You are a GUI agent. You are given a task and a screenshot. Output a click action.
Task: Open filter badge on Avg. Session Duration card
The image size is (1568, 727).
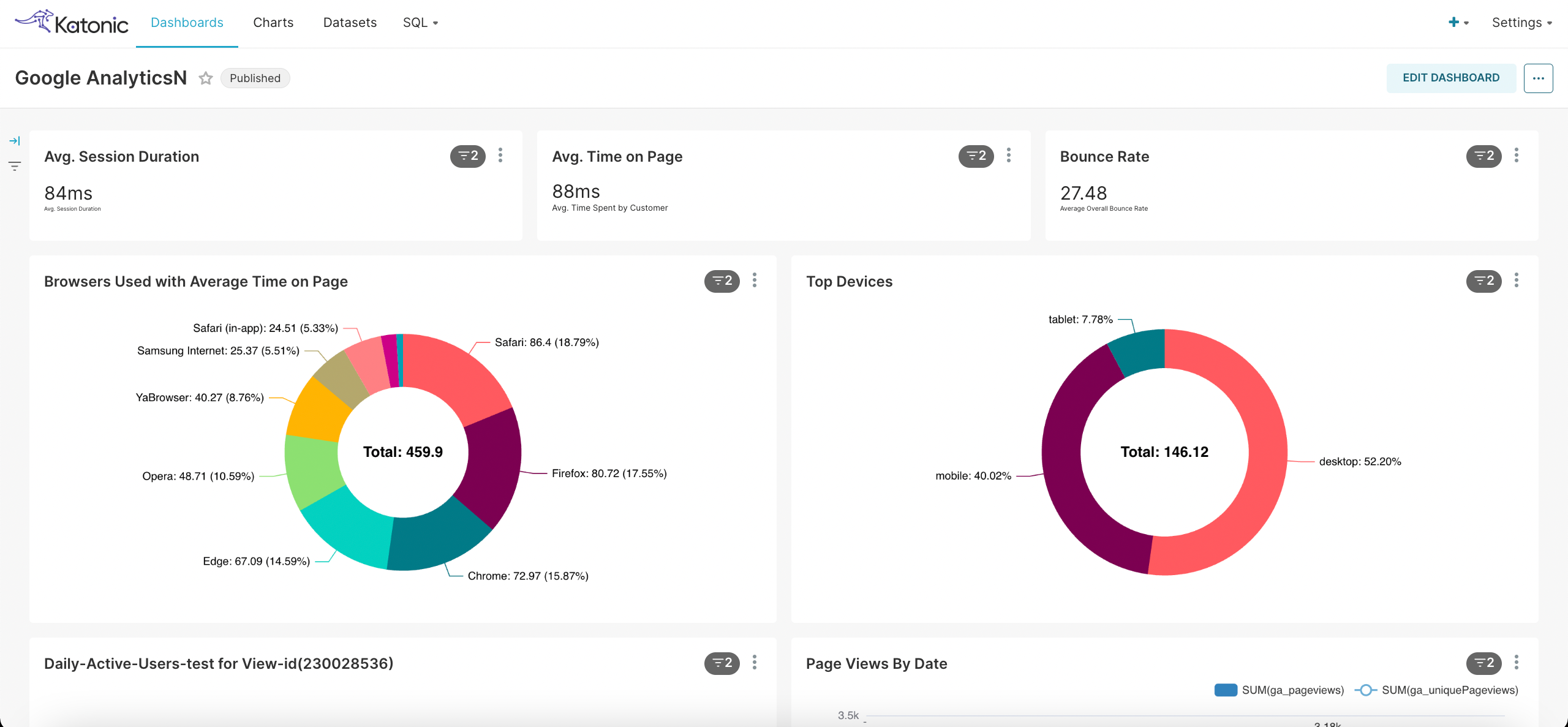[x=468, y=156]
